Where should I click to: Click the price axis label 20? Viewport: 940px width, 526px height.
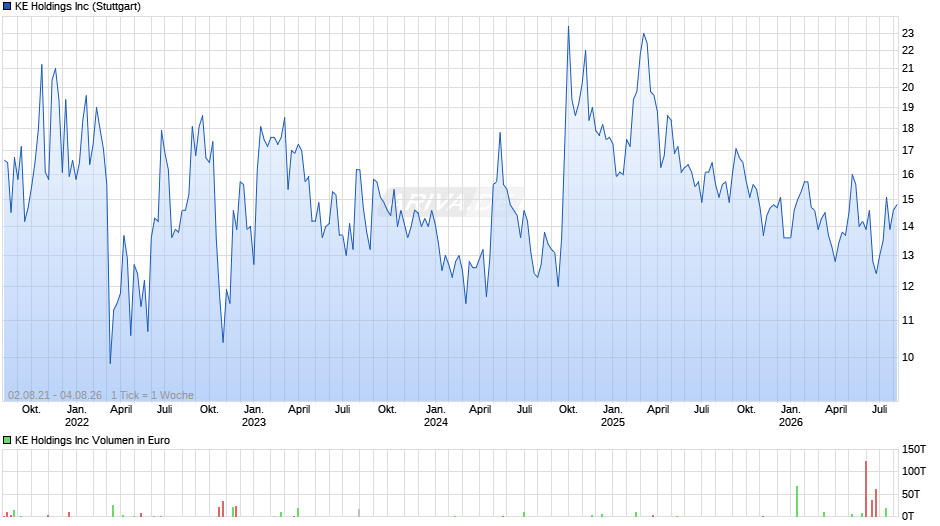click(908, 87)
